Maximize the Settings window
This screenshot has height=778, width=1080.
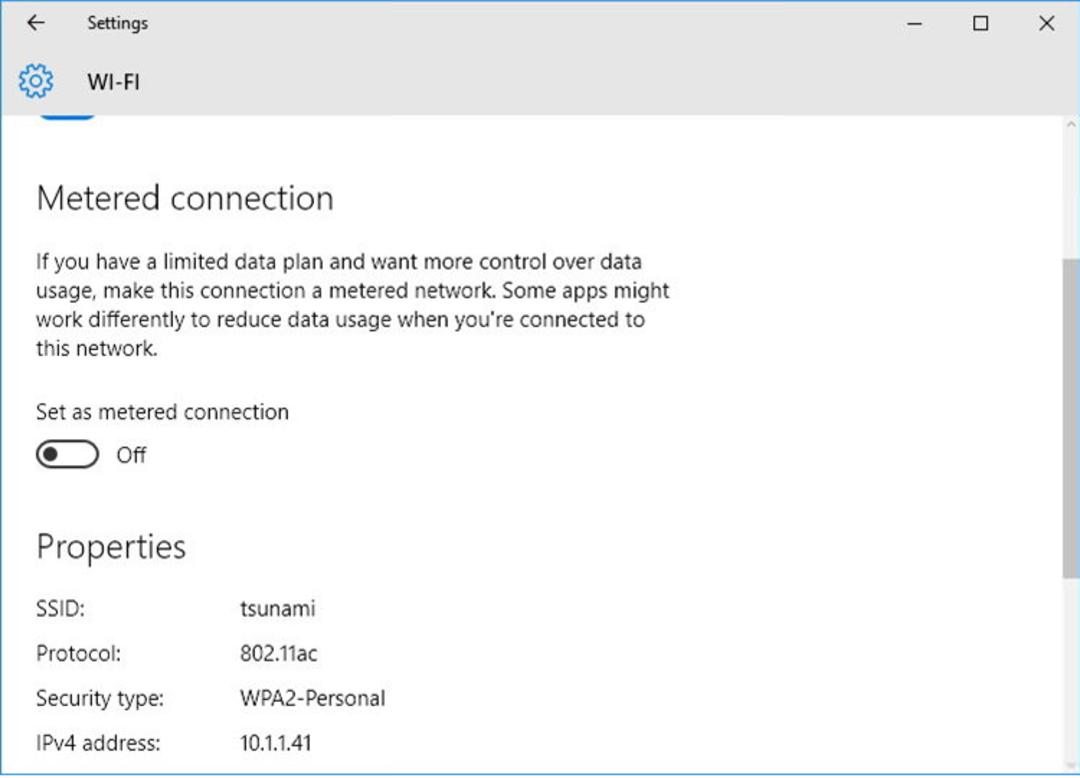click(981, 23)
